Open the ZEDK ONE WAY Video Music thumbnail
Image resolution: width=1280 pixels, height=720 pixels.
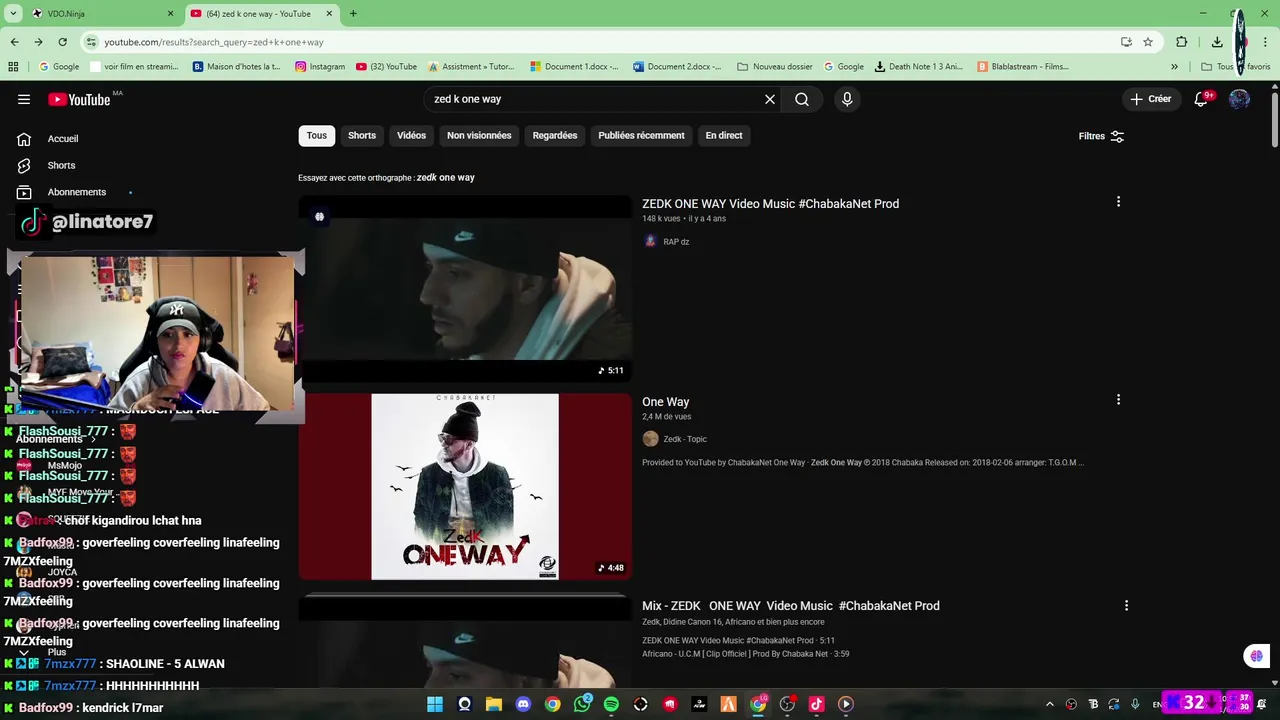[x=465, y=289]
